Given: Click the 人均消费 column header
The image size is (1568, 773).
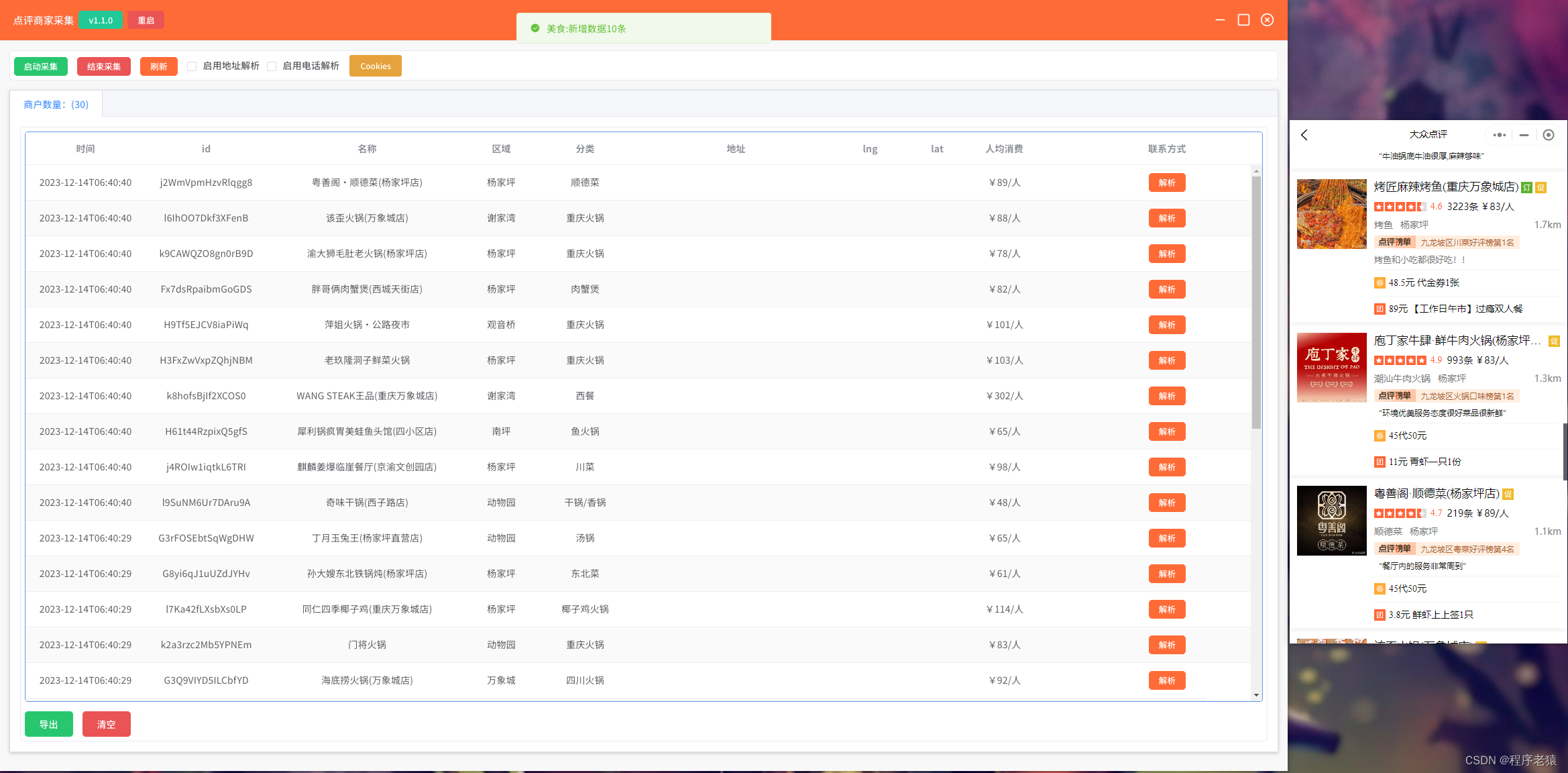Looking at the screenshot, I should [1004, 149].
